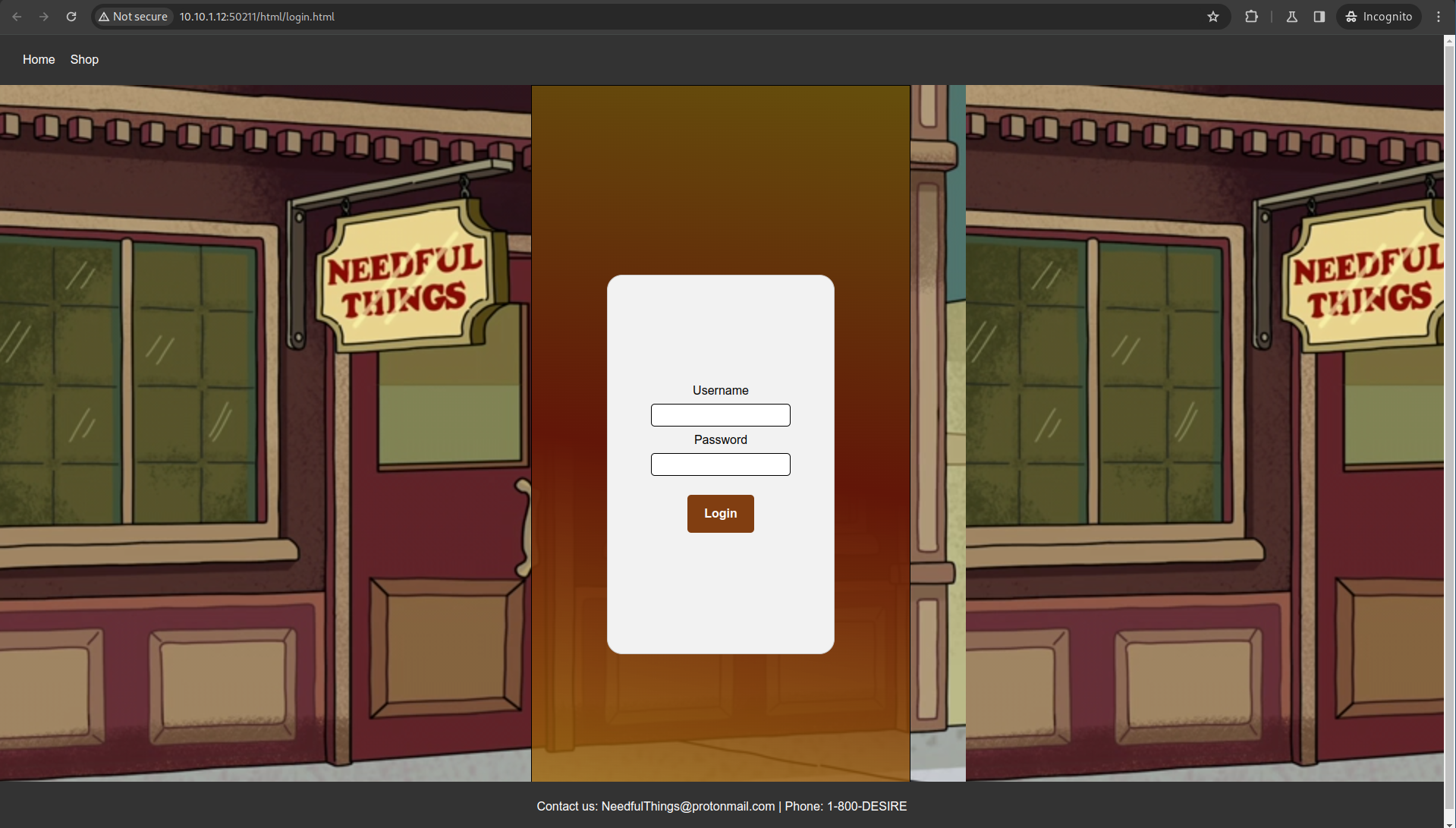Click the Password label
Screen dimensions: 1456x828
coord(721,439)
